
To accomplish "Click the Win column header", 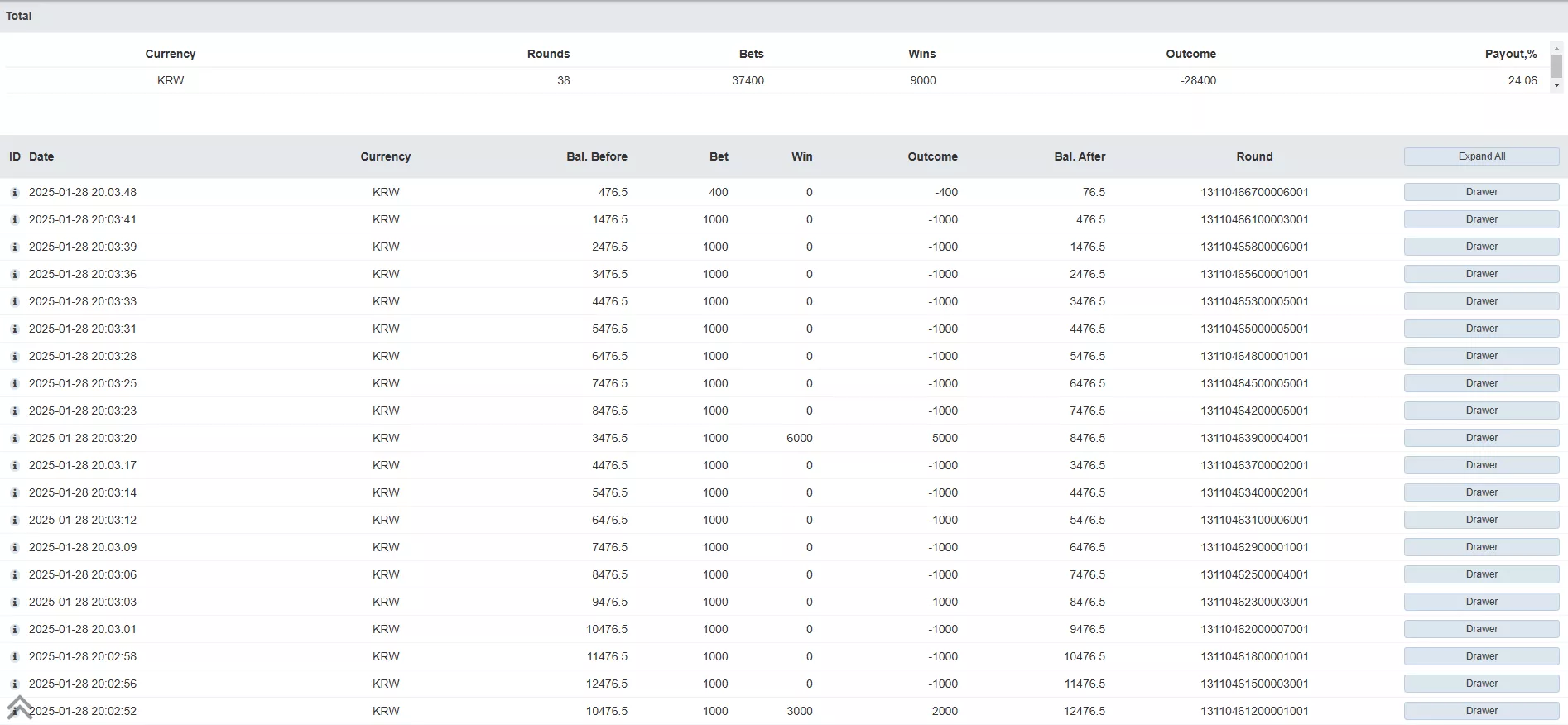I will 801,156.
